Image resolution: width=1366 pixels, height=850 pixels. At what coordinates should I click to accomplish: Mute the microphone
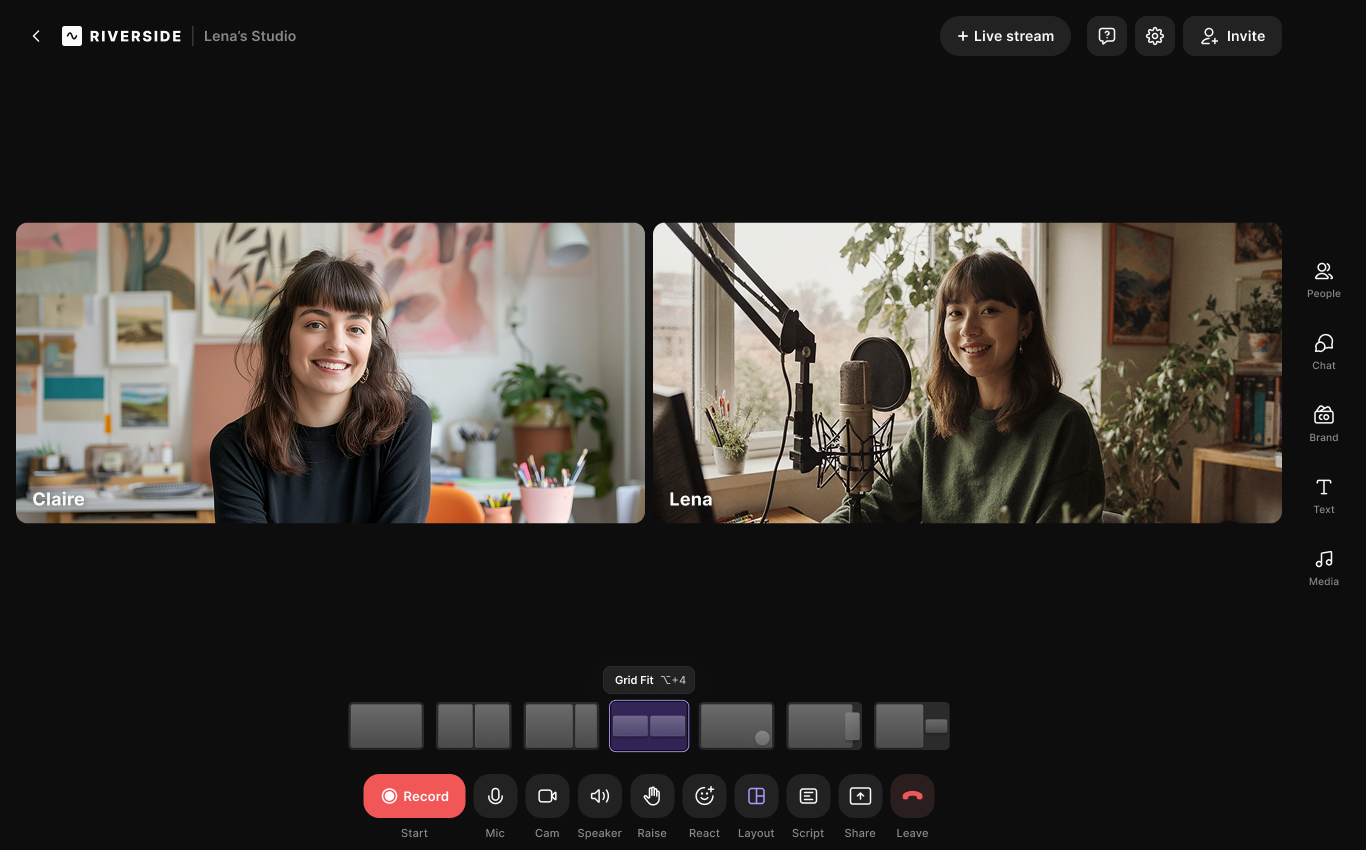click(495, 796)
